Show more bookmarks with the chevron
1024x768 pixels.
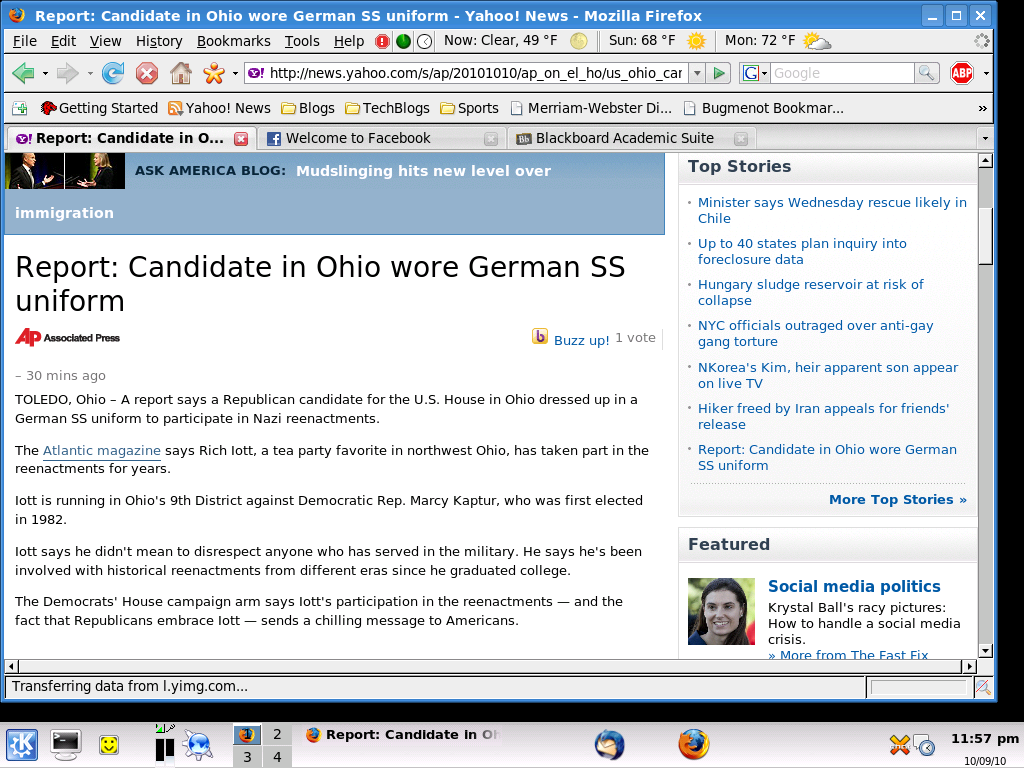coord(982,108)
